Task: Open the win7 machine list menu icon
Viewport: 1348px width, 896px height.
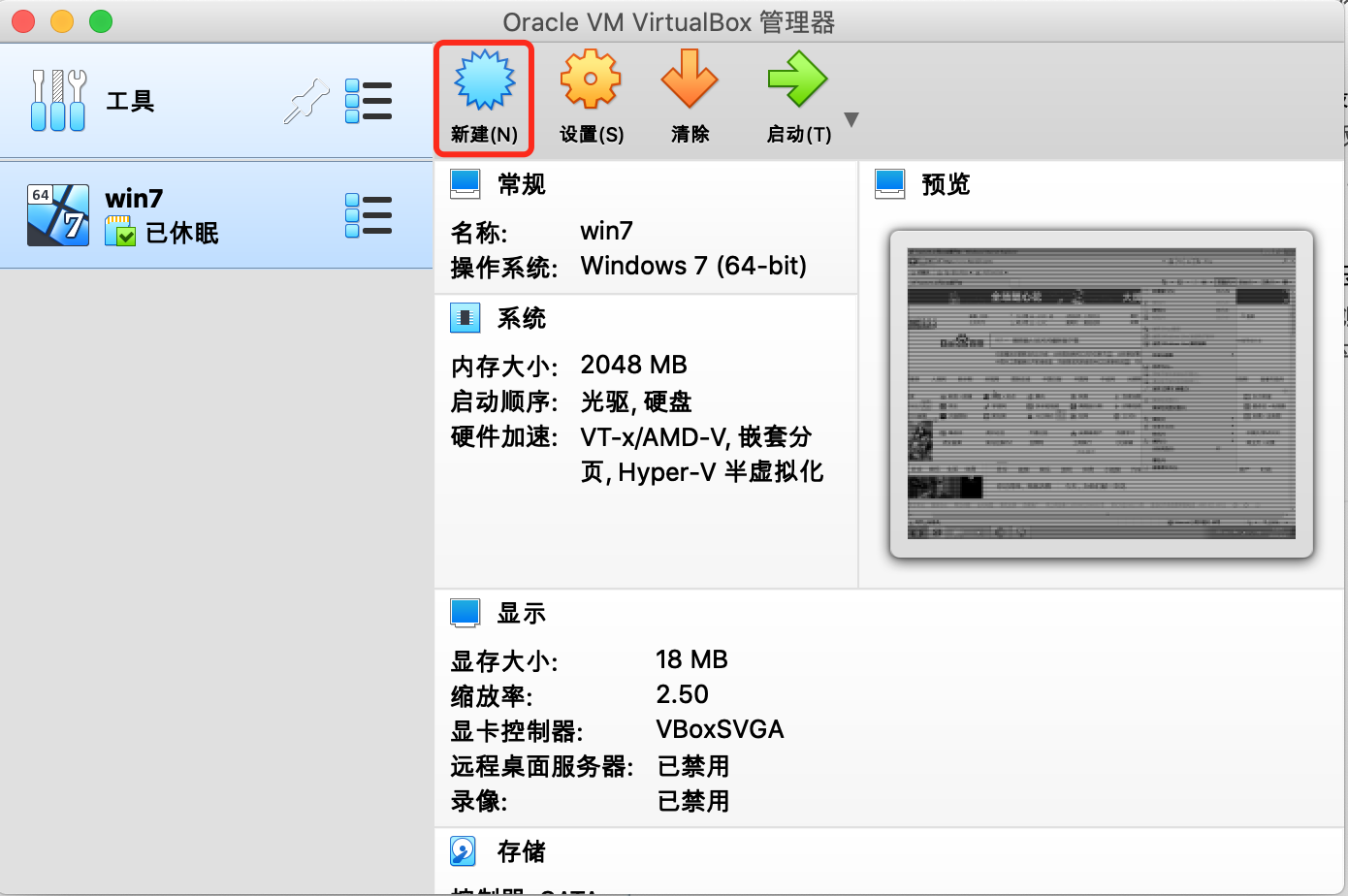Action: click(369, 215)
